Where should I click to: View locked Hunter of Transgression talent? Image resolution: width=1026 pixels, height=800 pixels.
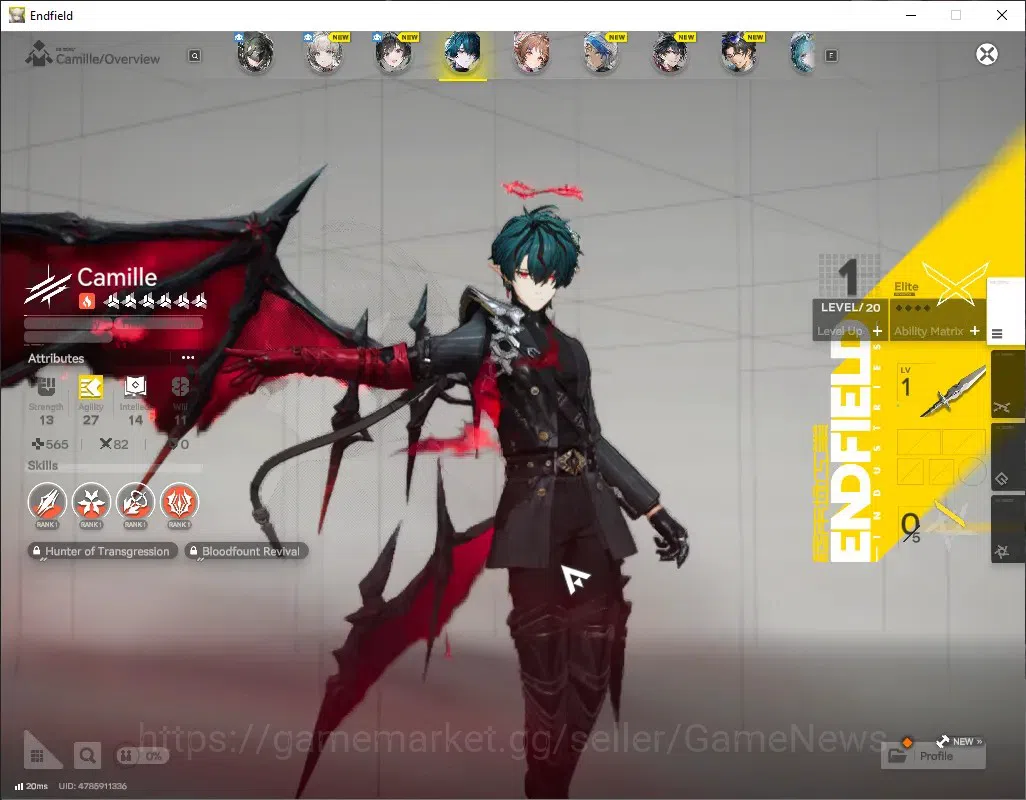pos(103,551)
